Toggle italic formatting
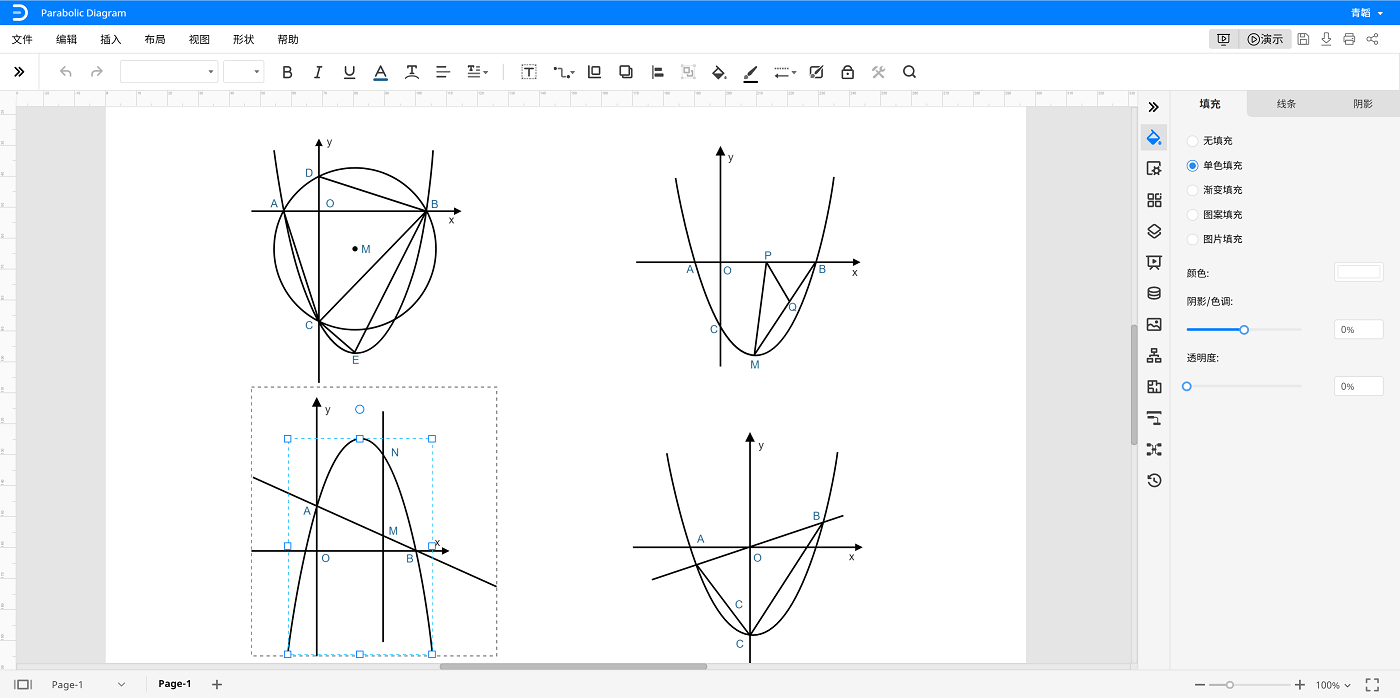The image size is (1400, 698). point(318,72)
